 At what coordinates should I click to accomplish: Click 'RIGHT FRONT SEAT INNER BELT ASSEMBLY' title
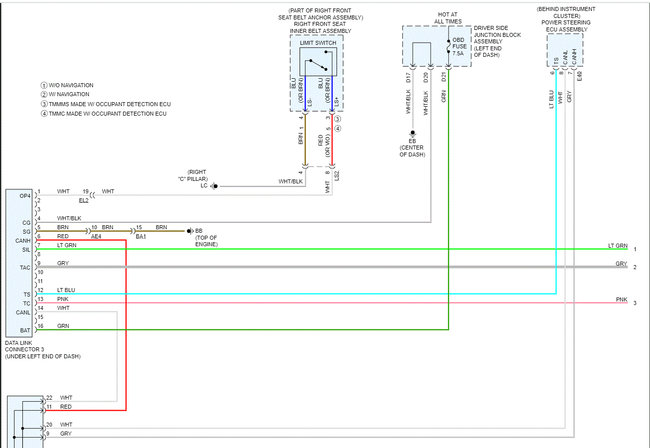(320, 27)
